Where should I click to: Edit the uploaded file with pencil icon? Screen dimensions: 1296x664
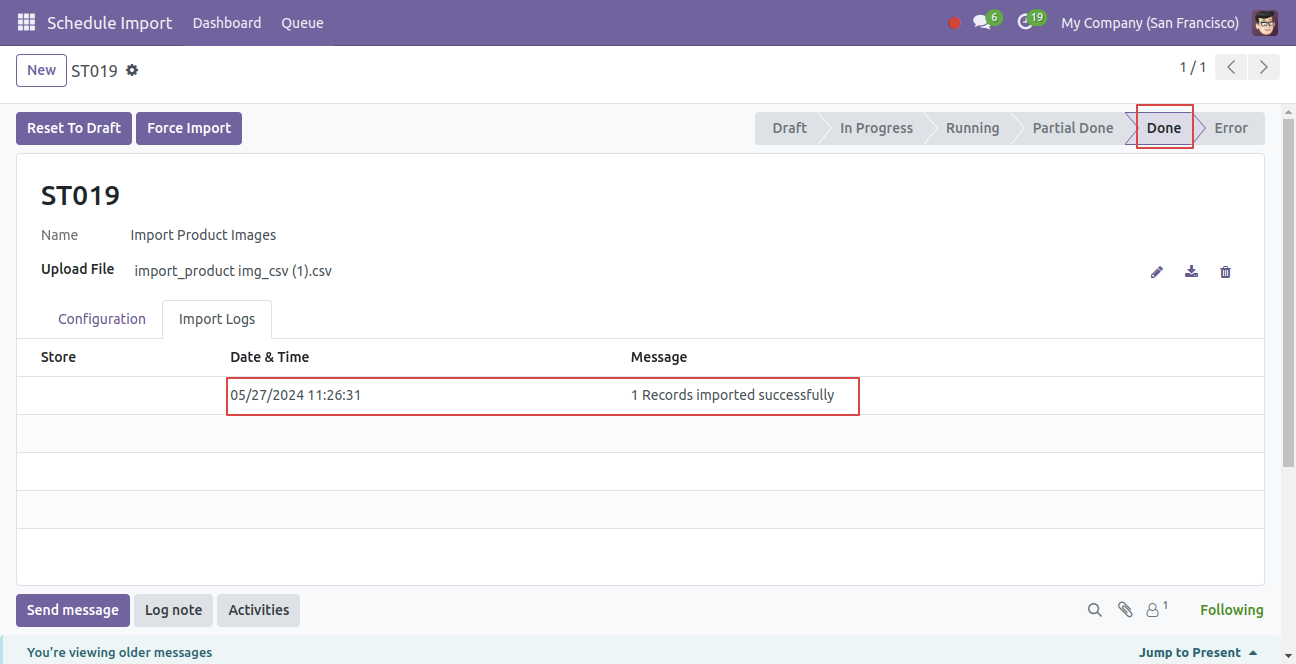(1157, 272)
